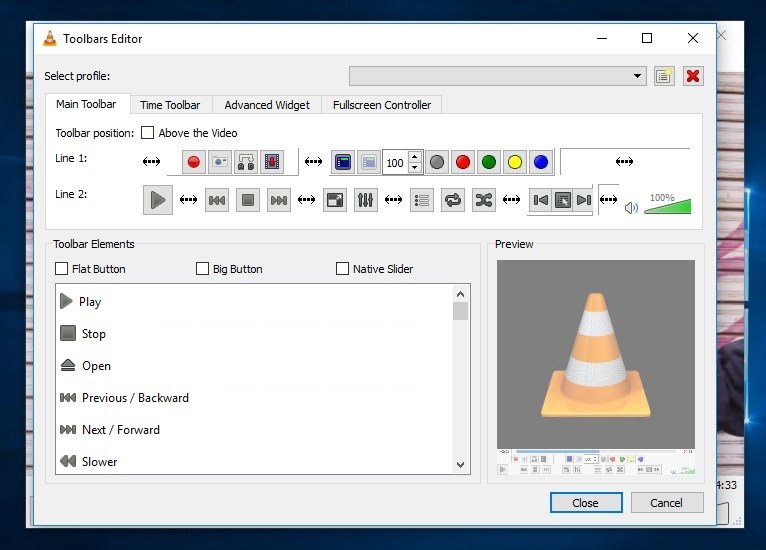The height and width of the screenshot is (550, 766).
Task: Toggle the Flat Button checkbox
Action: tap(62, 269)
